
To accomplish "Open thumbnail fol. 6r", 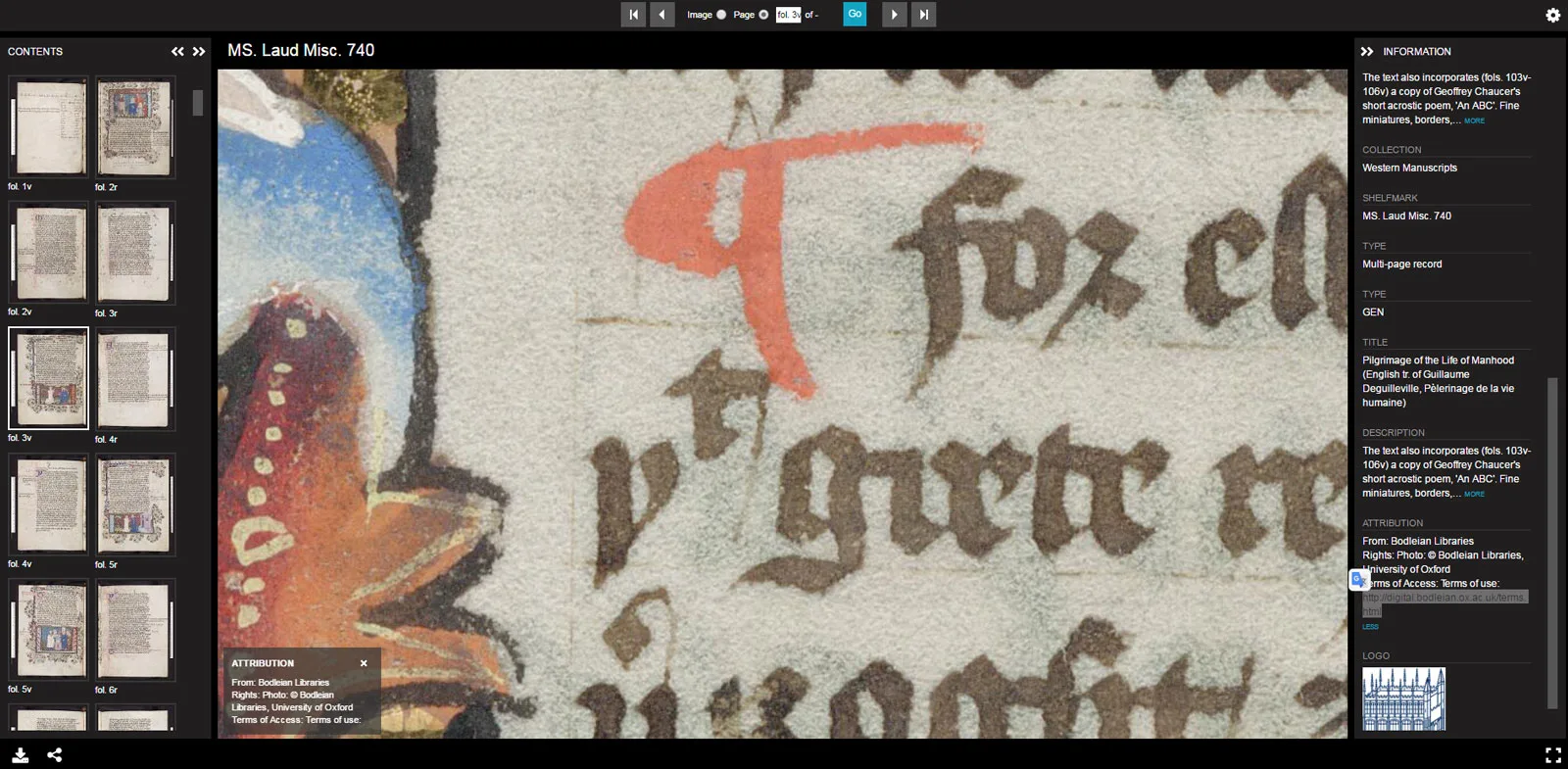I will click(134, 630).
